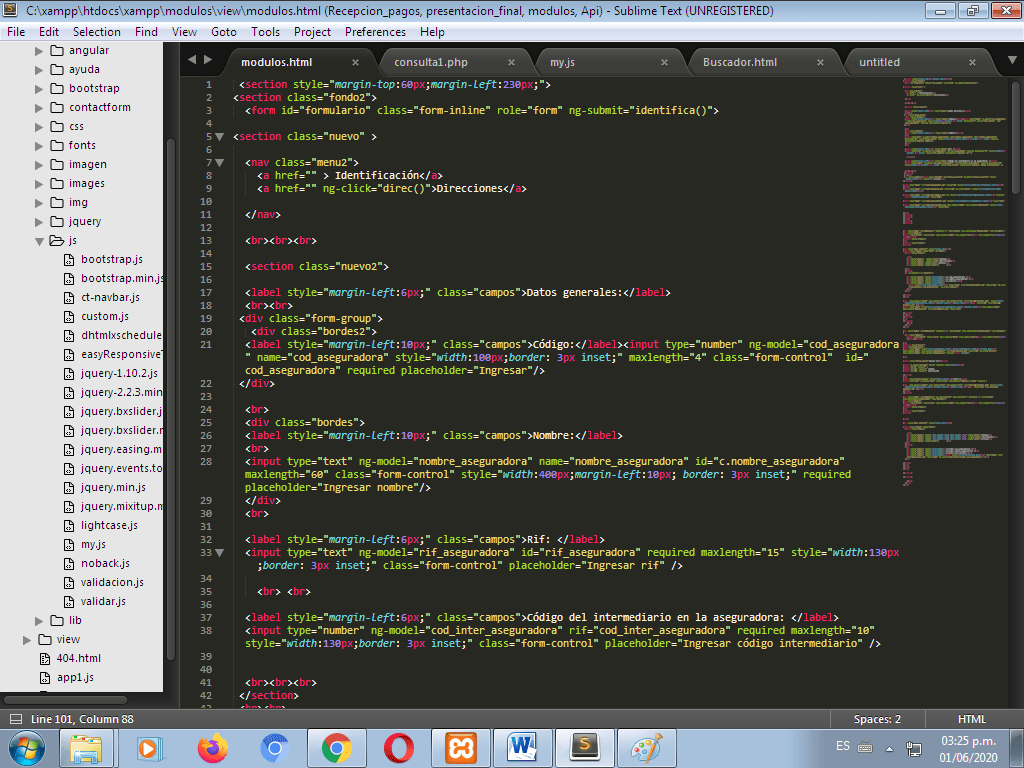Click the panel switcher icon in status bar
Image resolution: width=1024 pixels, height=768 pixels.
tap(15, 719)
